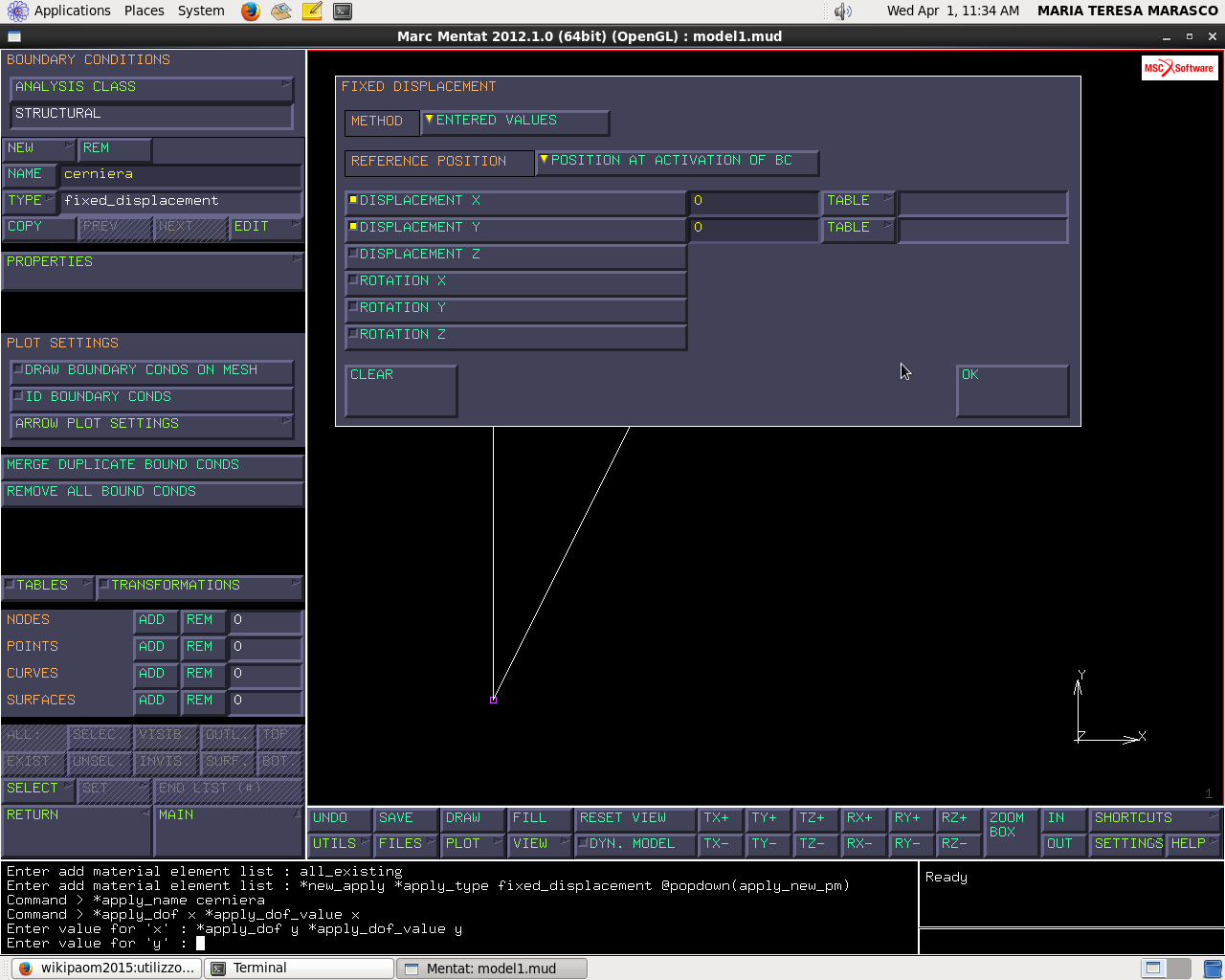Viewport: 1225px width, 980px height.
Task: Open Firefox from the top panel
Action: click(251, 11)
